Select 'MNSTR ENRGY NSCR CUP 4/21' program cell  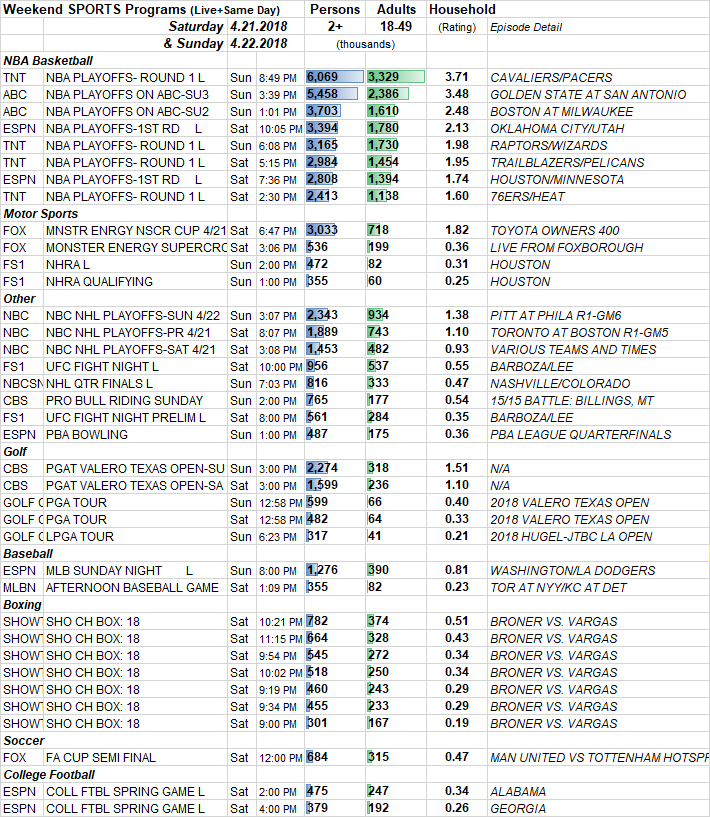coord(136,231)
